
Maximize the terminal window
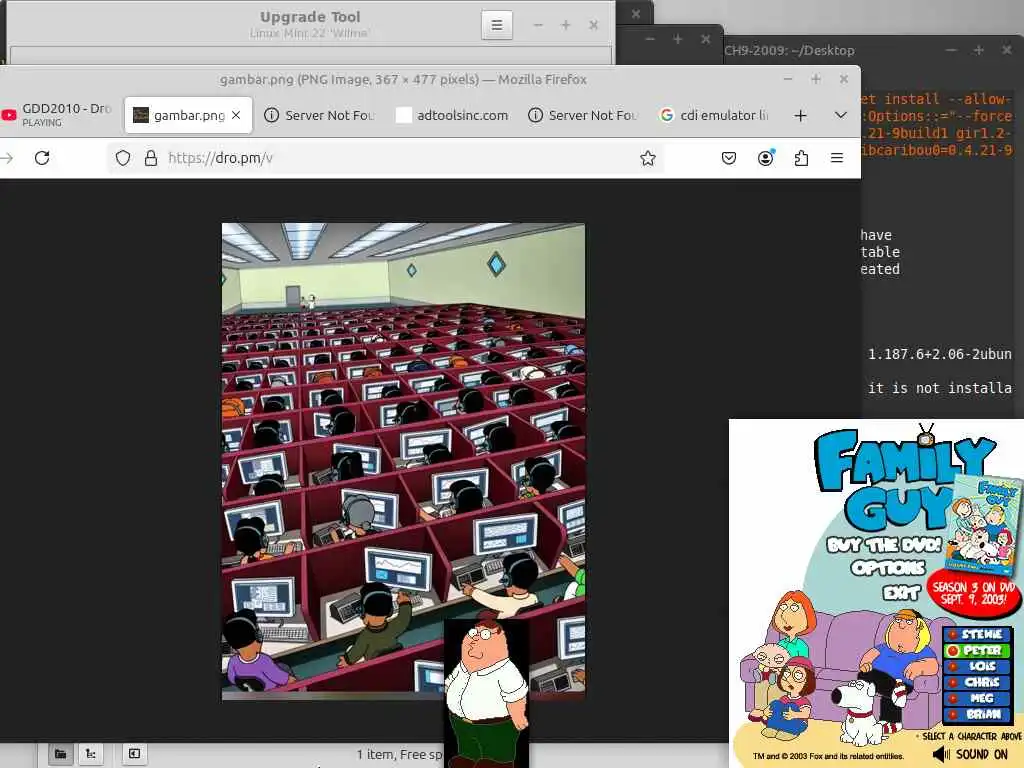click(x=978, y=50)
